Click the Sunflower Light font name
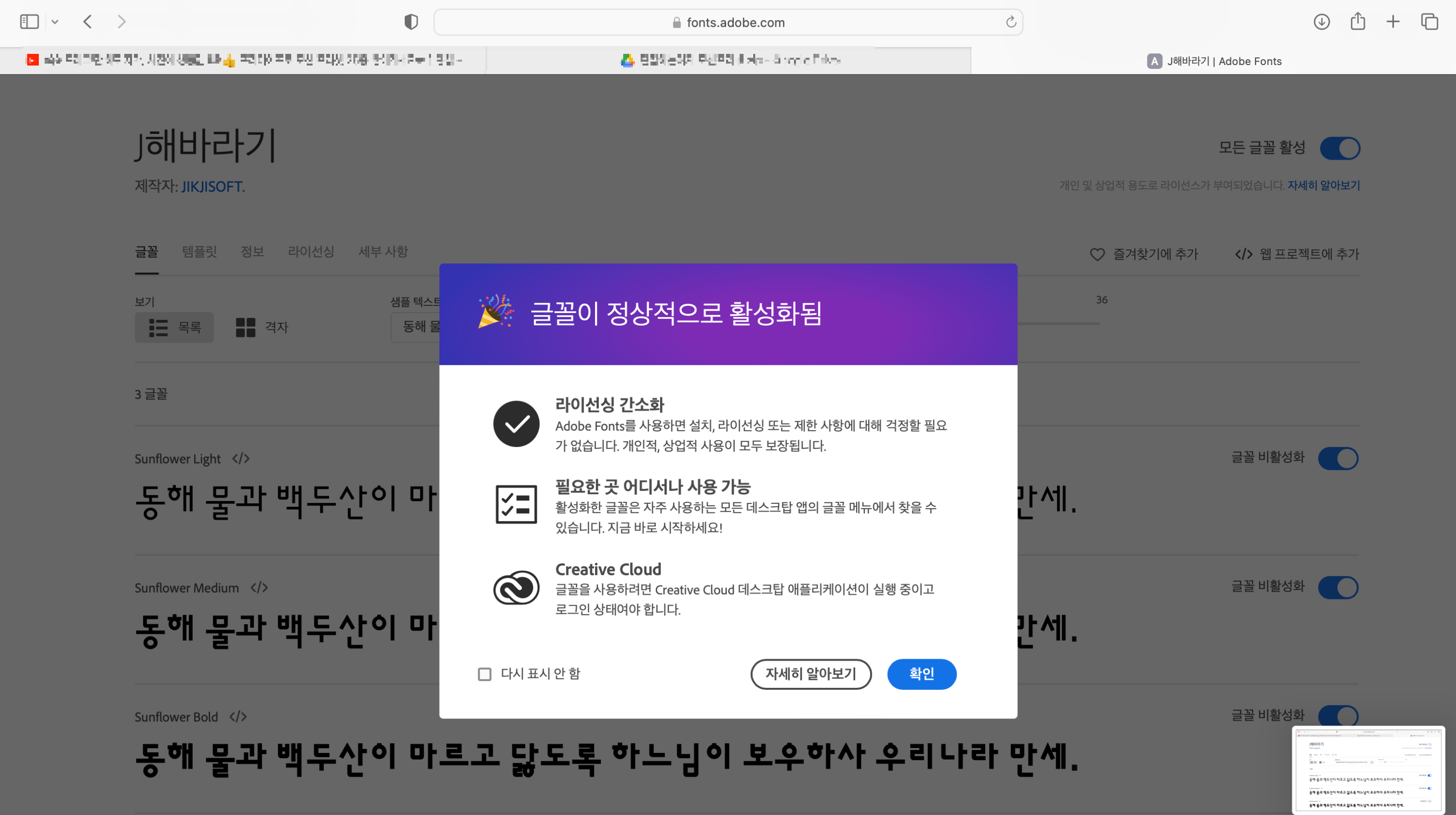This screenshot has width=1456, height=815. (178, 459)
